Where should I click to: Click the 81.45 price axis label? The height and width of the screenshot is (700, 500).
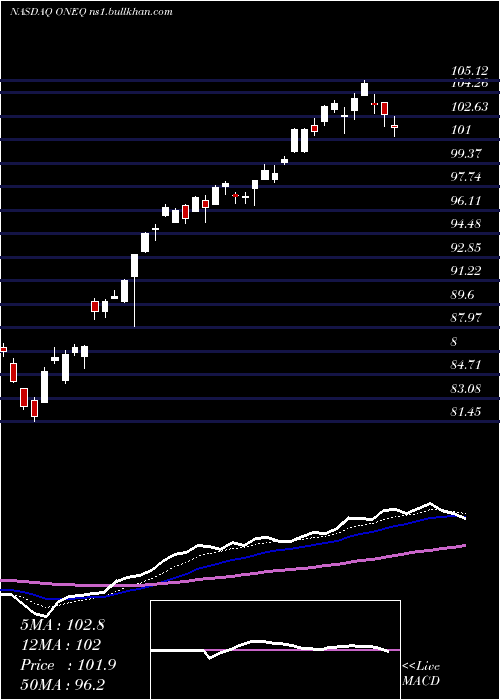coord(466,412)
